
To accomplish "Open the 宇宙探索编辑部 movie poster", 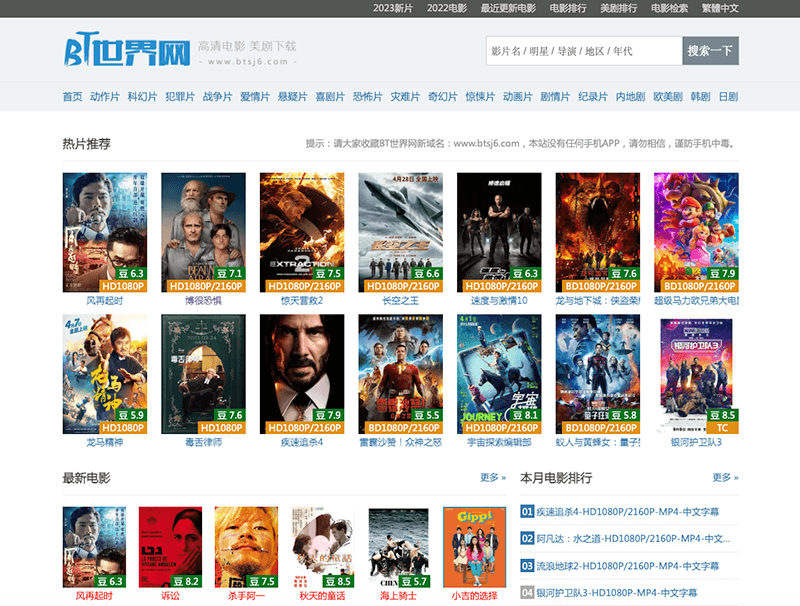I will click(499, 374).
